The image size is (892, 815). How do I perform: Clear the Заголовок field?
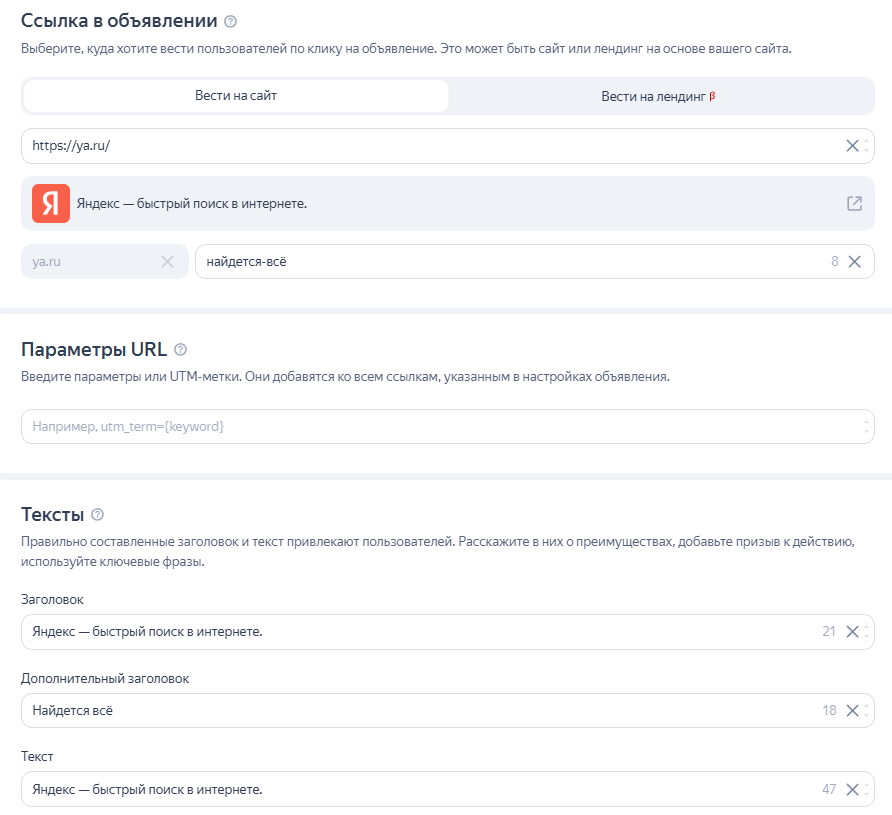pyautogui.click(x=852, y=631)
